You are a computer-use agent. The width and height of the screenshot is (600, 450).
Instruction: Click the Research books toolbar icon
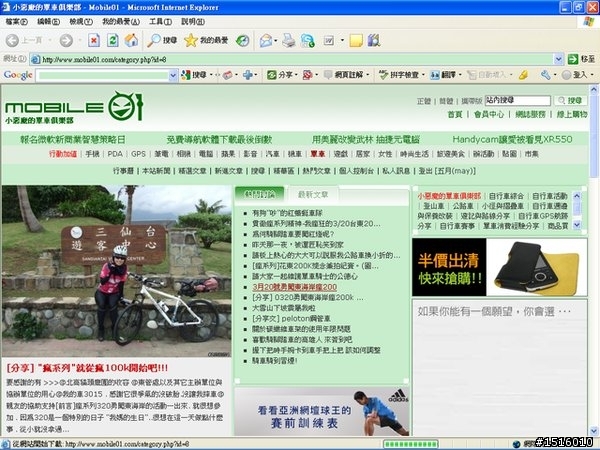click(x=374, y=40)
